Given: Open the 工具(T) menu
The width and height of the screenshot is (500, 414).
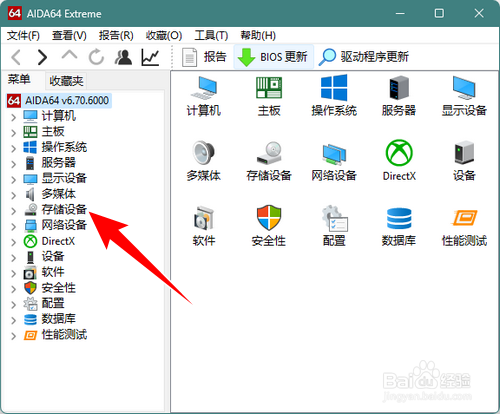Looking at the screenshot, I should point(211,35).
